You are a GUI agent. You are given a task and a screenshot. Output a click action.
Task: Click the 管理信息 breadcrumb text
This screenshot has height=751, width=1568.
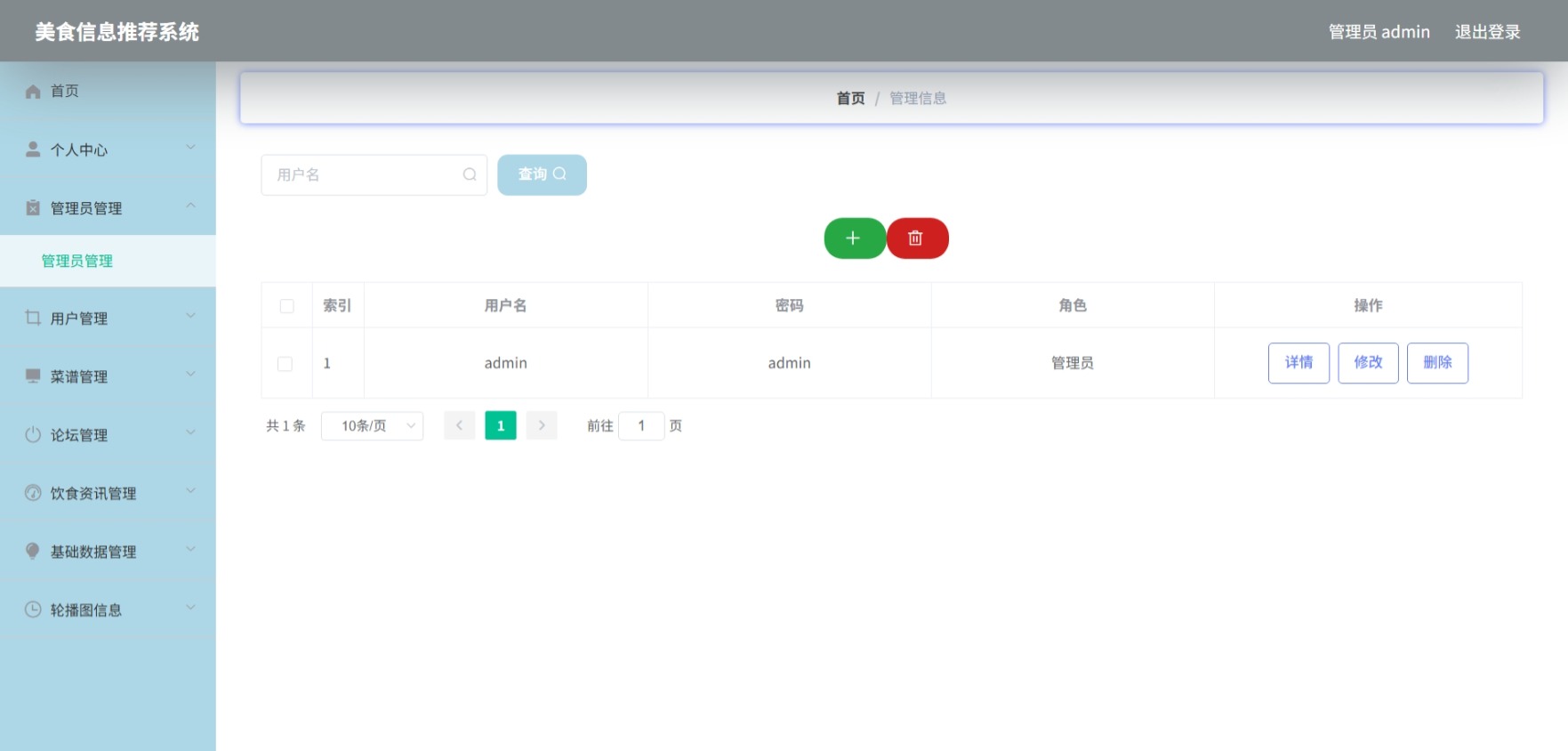click(918, 98)
